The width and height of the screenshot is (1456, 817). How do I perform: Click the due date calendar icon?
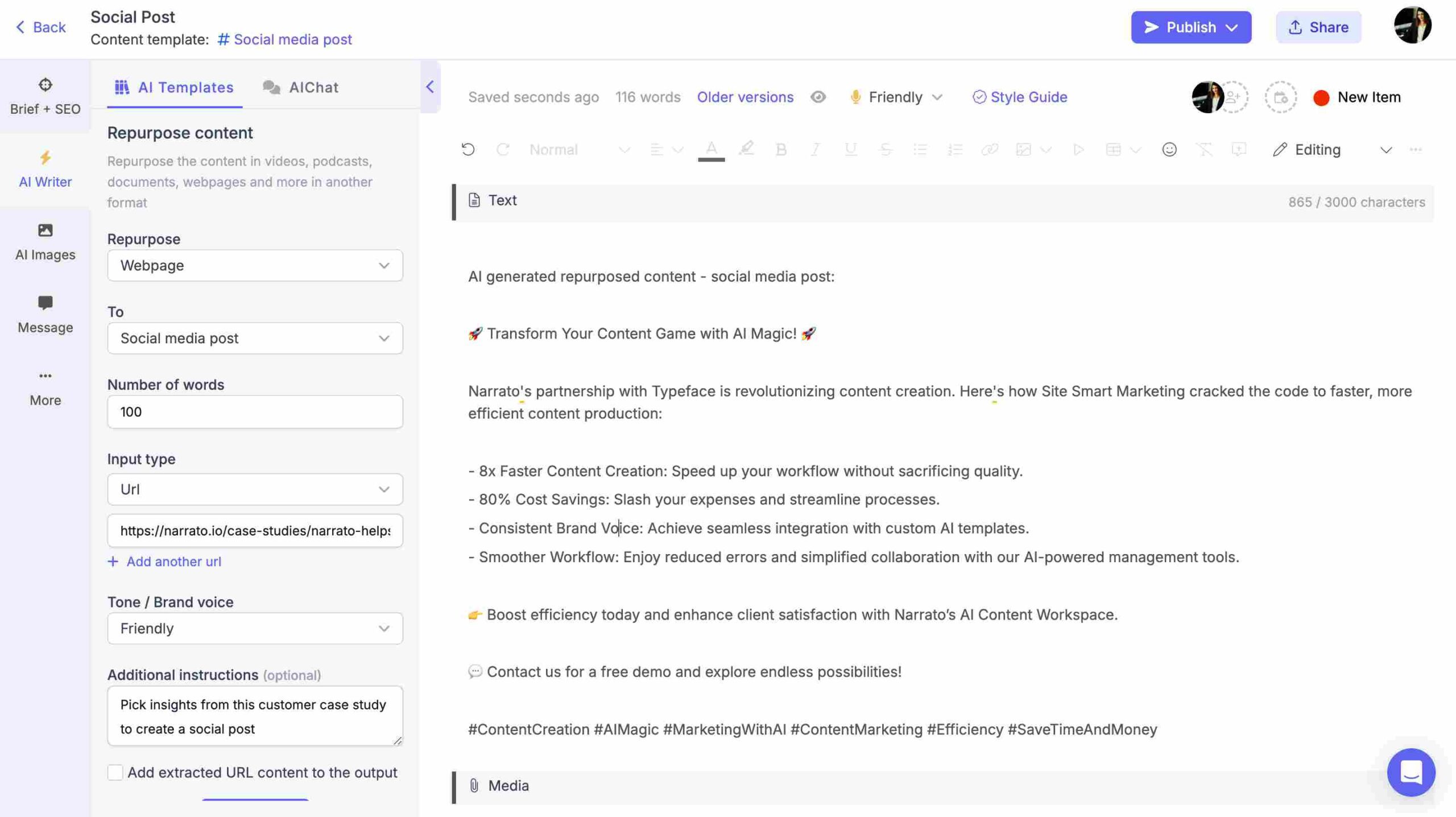1280,97
